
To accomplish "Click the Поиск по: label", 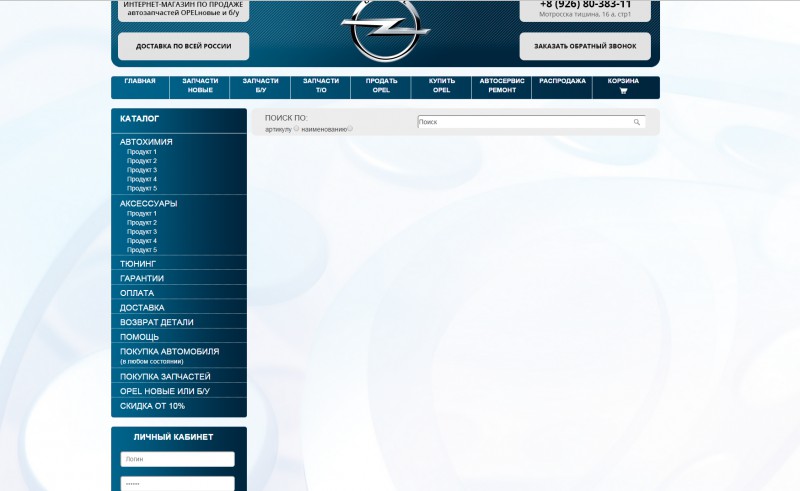I will (286, 118).
